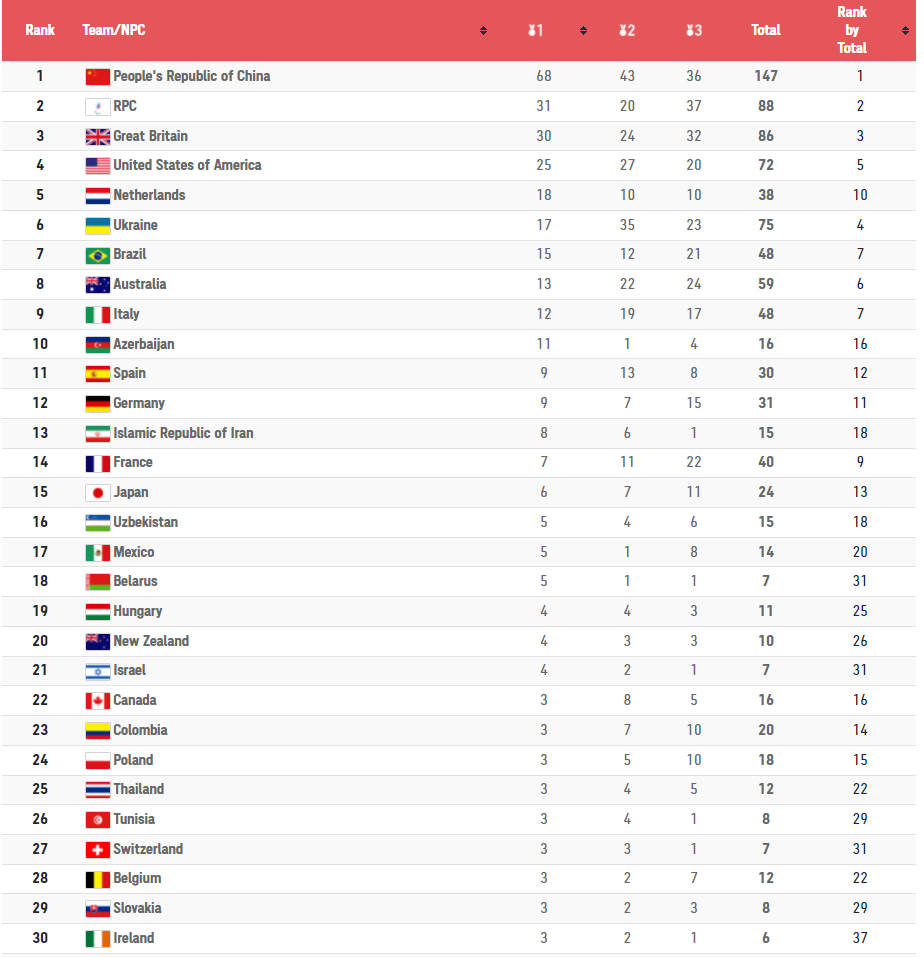This screenshot has width=924, height=957.
Task: Click the Brazil flag icon
Action: pyautogui.click(x=97, y=255)
